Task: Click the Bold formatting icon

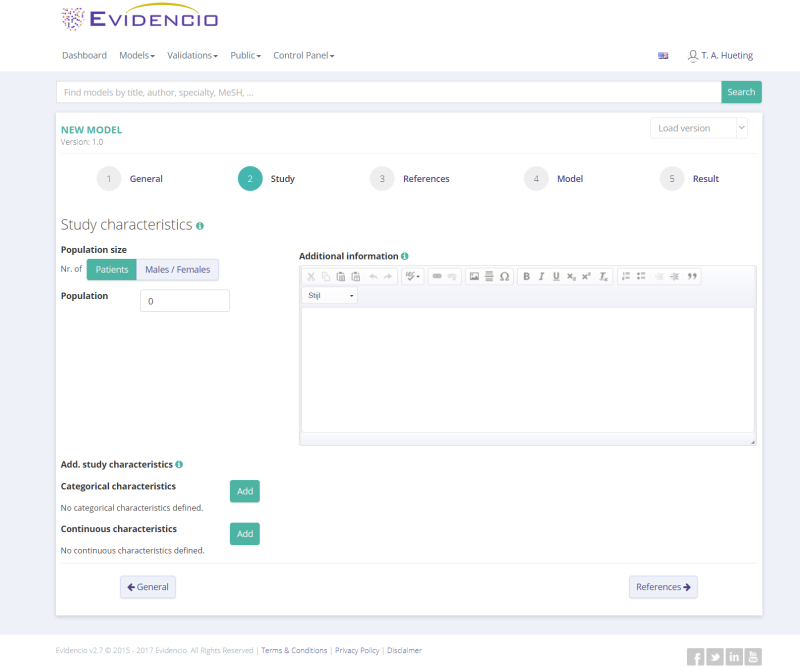Action: [x=526, y=276]
